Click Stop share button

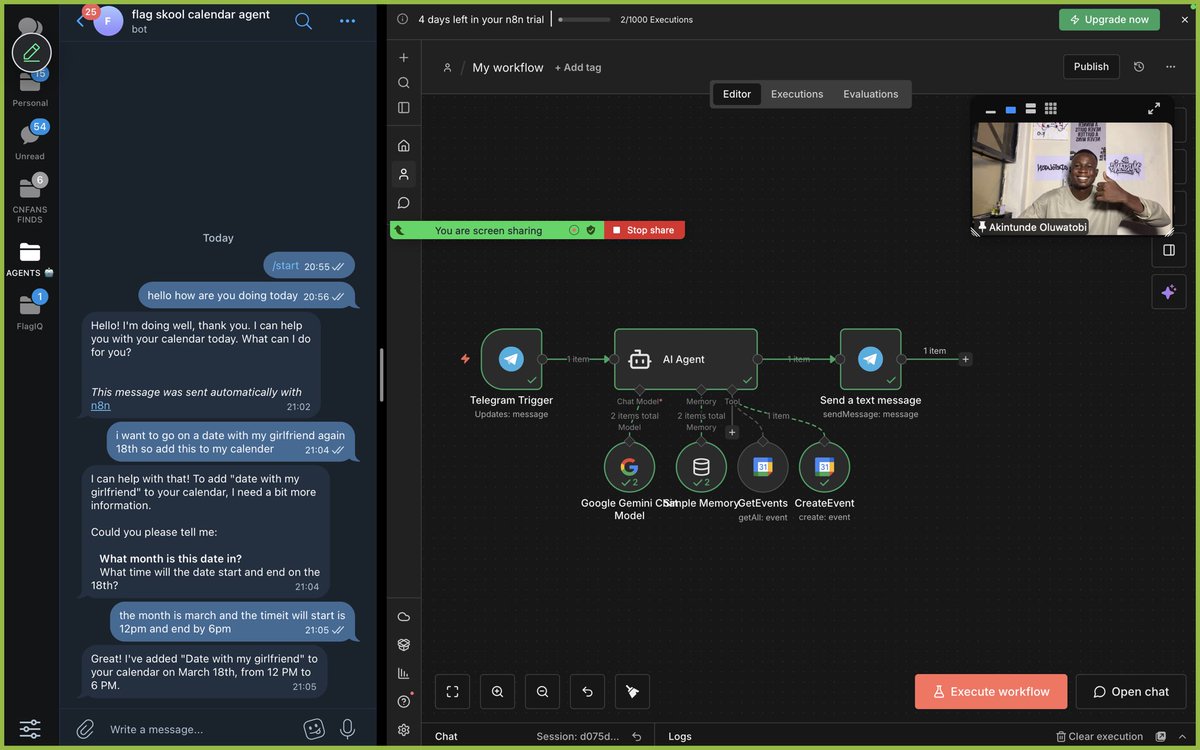[x=644, y=230]
